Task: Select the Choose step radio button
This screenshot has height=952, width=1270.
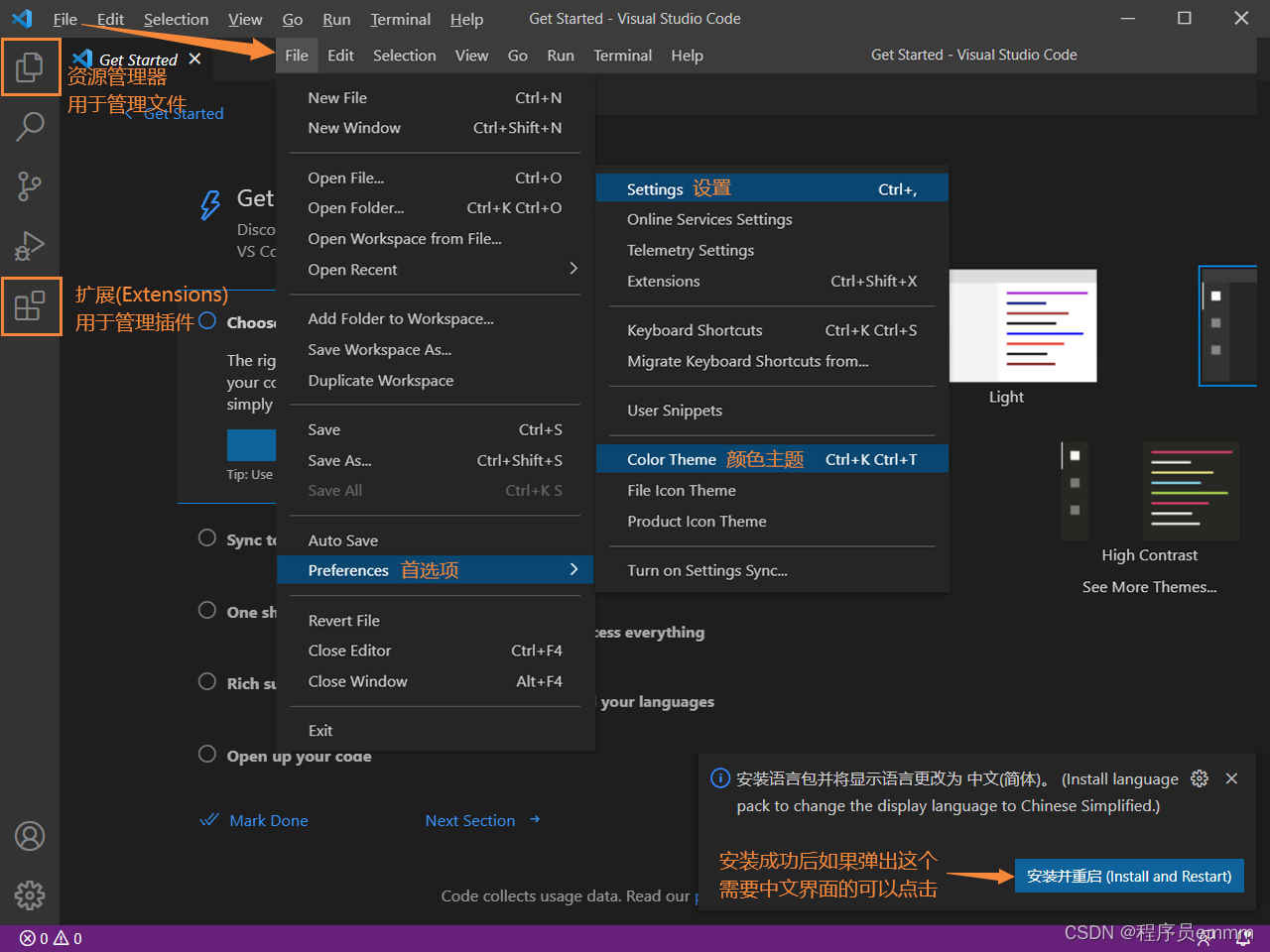Action: [x=207, y=320]
